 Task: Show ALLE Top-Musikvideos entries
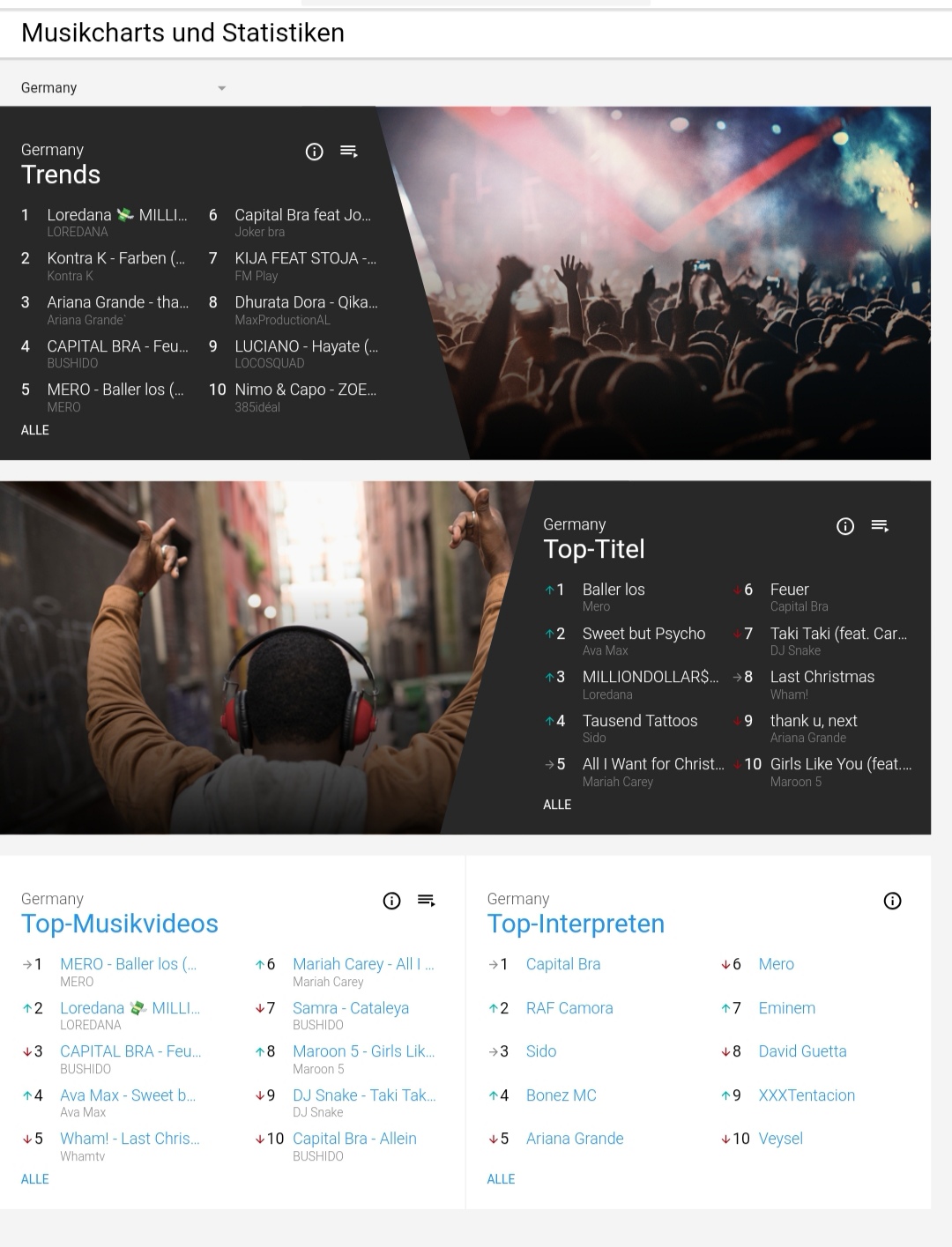coord(35,1179)
